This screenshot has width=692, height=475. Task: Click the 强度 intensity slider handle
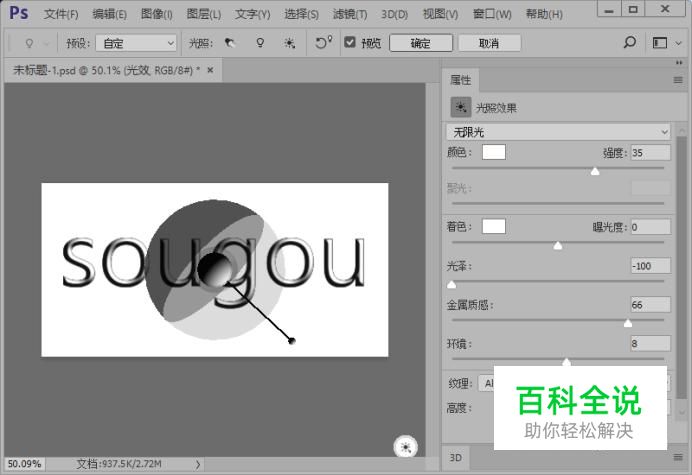pos(595,171)
